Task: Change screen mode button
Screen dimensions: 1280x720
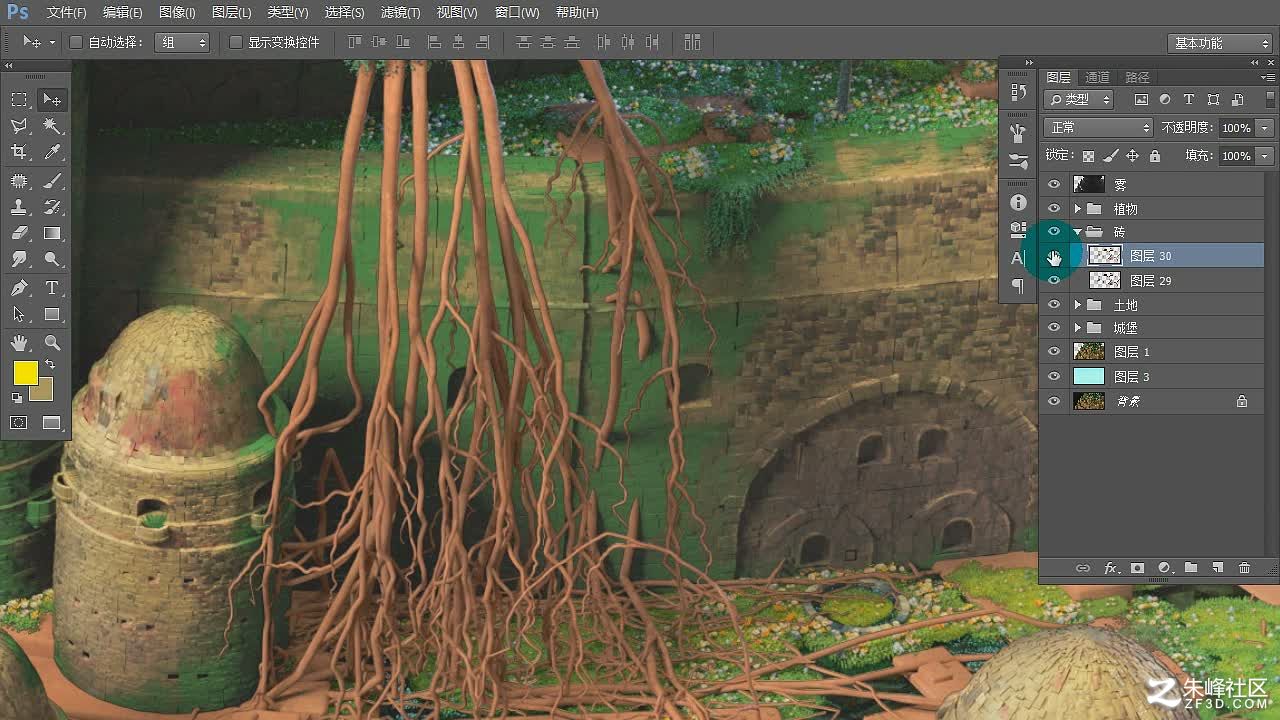Action: click(x=52, y=423)
